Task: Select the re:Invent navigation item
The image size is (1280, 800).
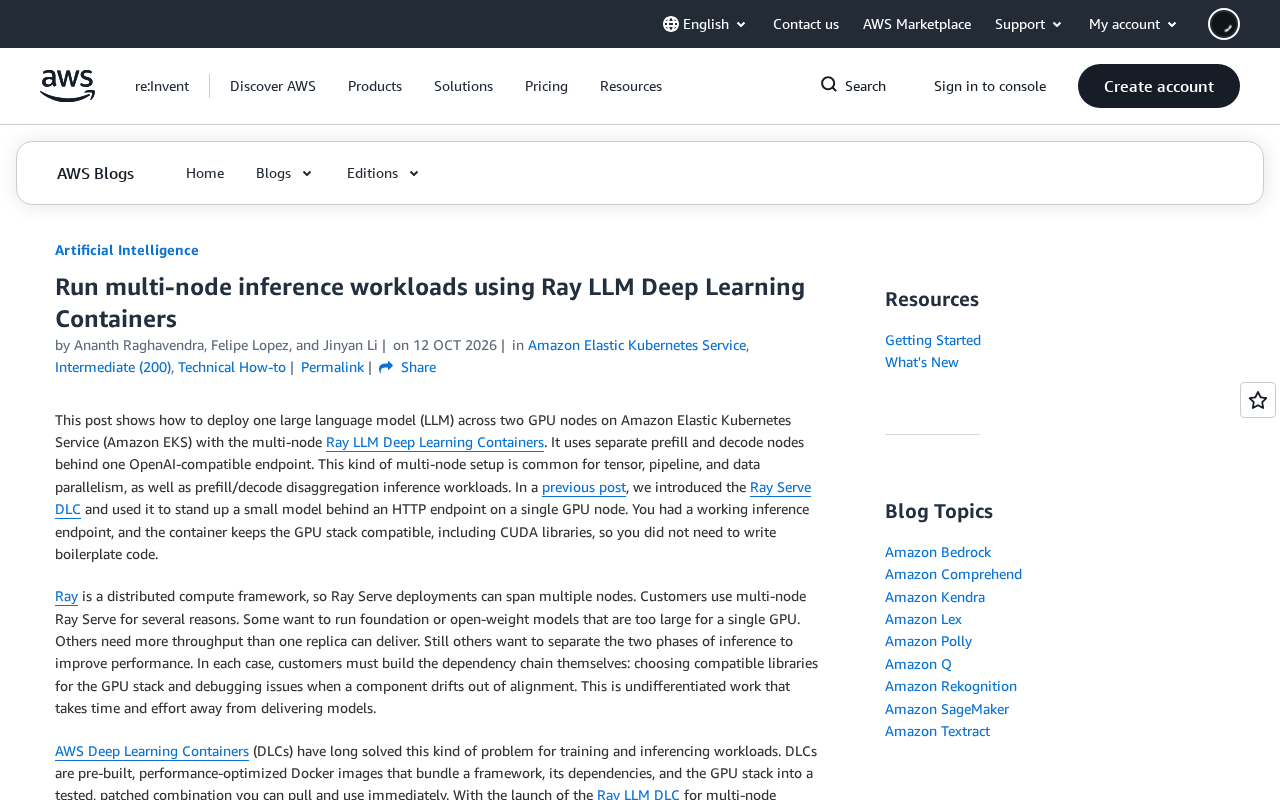Action: (162, 86)
